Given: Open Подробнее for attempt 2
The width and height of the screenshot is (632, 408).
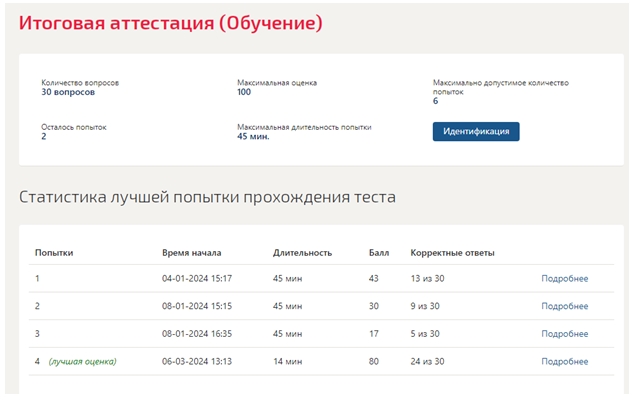Looking at the screenshot, I should pyautogui.click(x=565, y=306).
